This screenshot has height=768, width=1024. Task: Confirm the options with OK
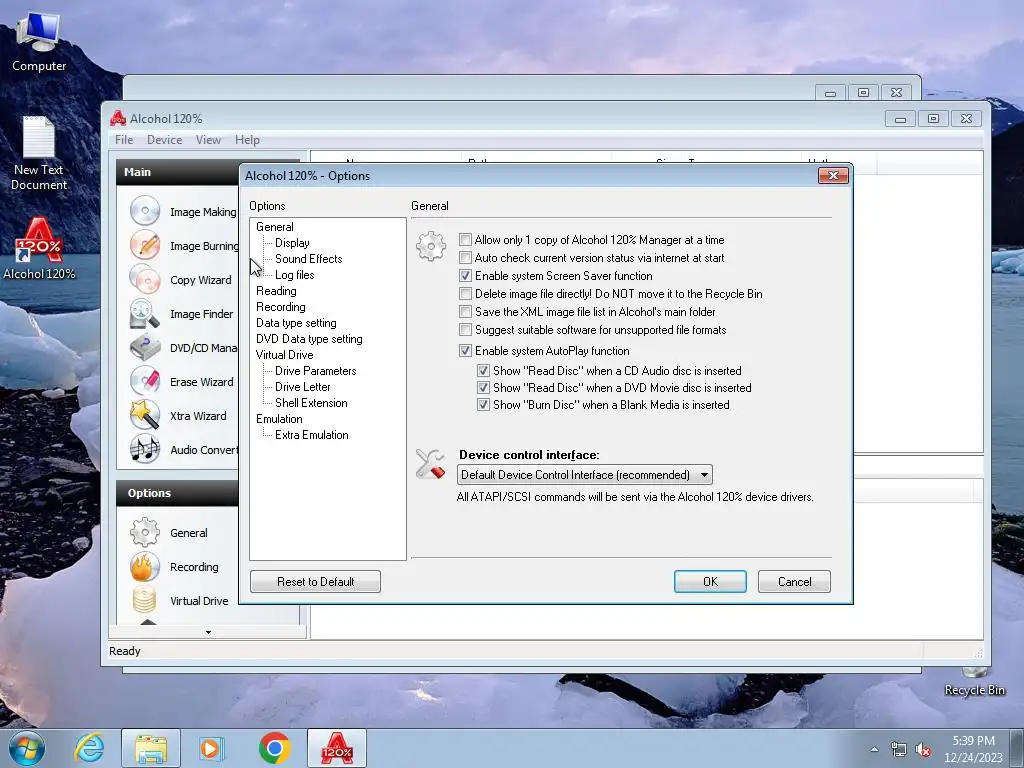(x=710, y=581)
